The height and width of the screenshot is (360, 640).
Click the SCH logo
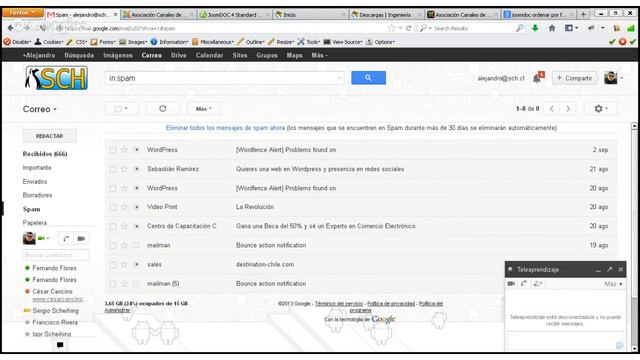point(56,78)
